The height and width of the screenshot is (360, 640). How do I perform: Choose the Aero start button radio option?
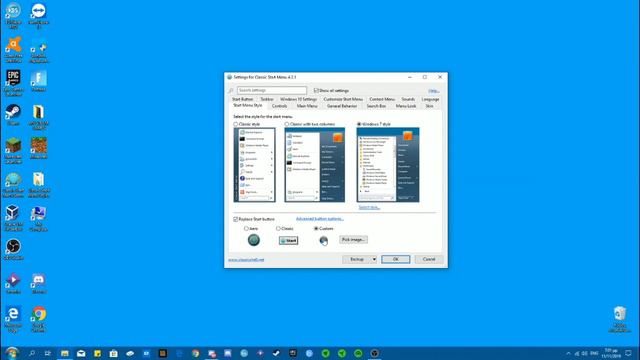(x=246, y=229)
